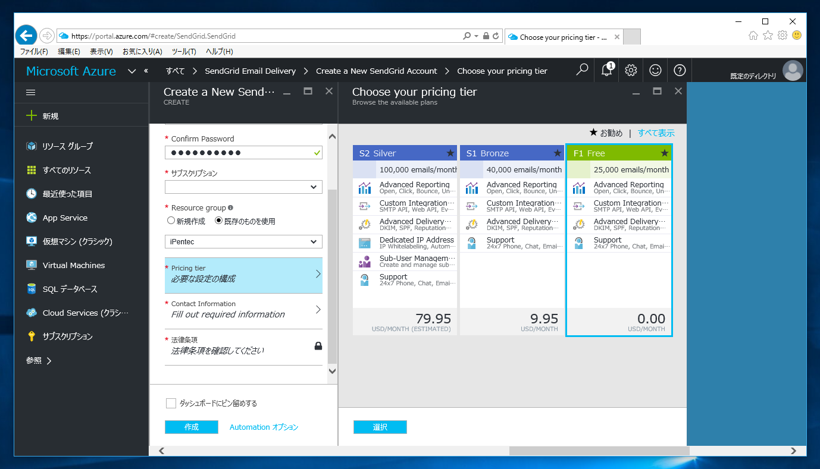
Task: Select the S2 Silver pricing card header
Action: (405, 153)
